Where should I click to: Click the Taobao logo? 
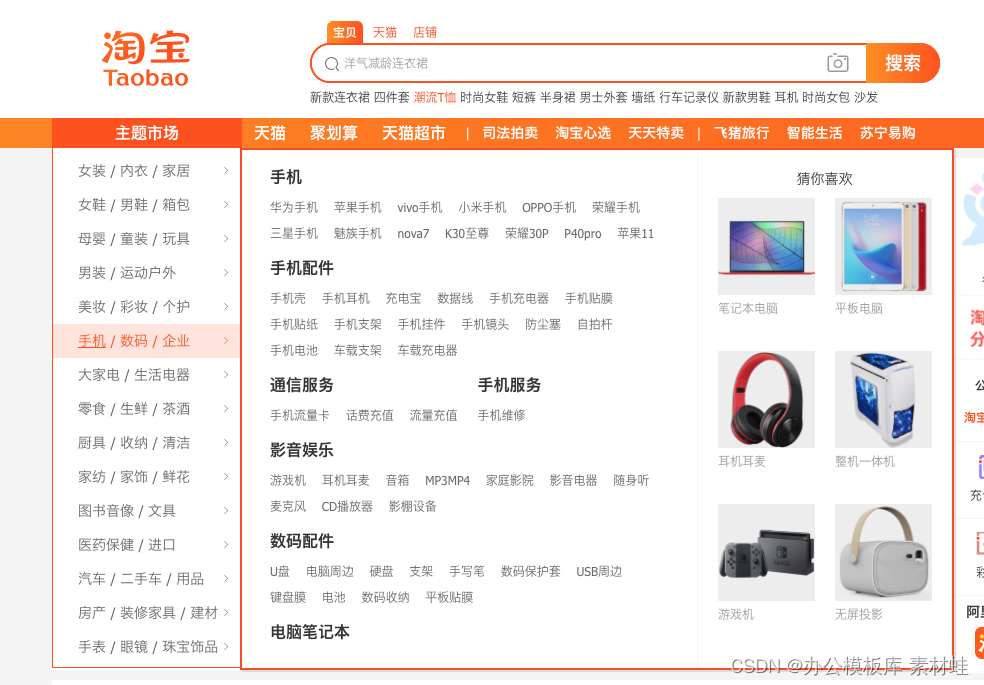click(146, 59)
